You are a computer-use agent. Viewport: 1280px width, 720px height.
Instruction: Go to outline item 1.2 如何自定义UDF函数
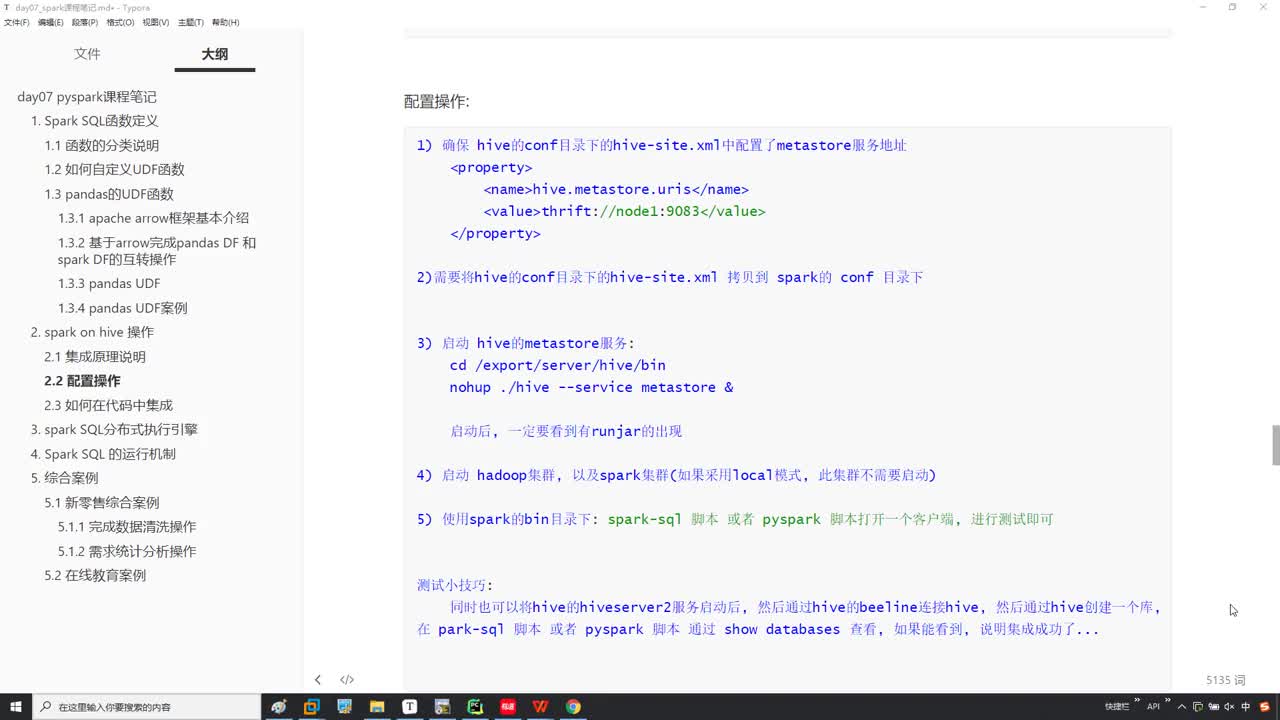(114, 170)
